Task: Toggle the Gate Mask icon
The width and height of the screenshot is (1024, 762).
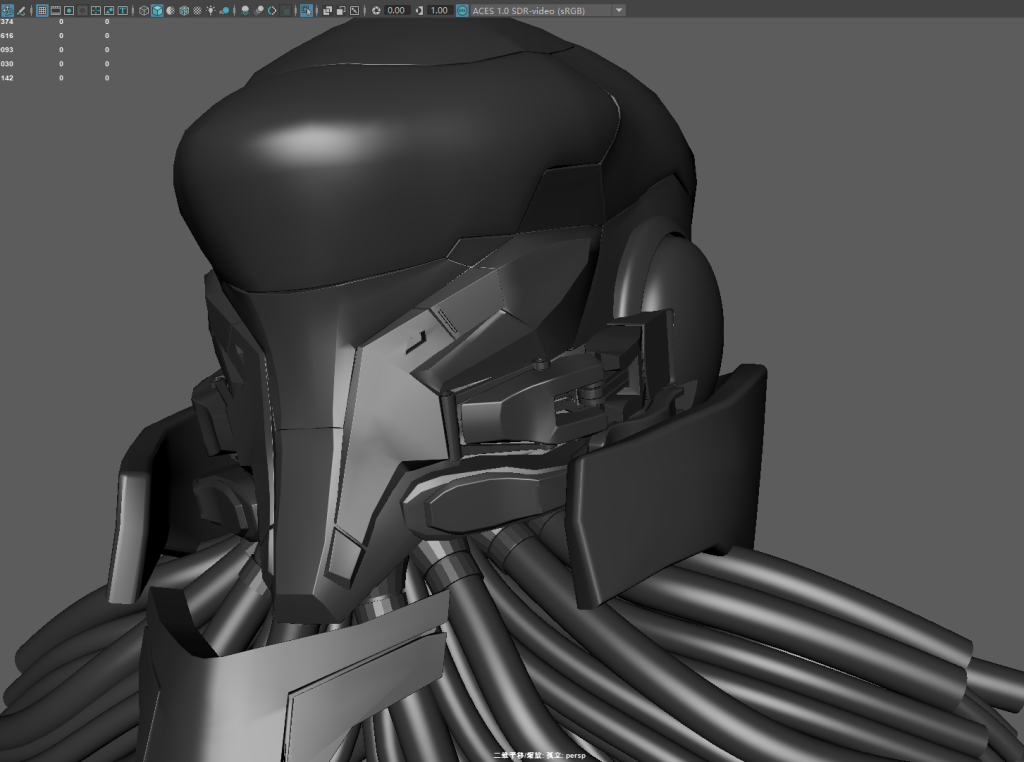Action: pos(82,10)
